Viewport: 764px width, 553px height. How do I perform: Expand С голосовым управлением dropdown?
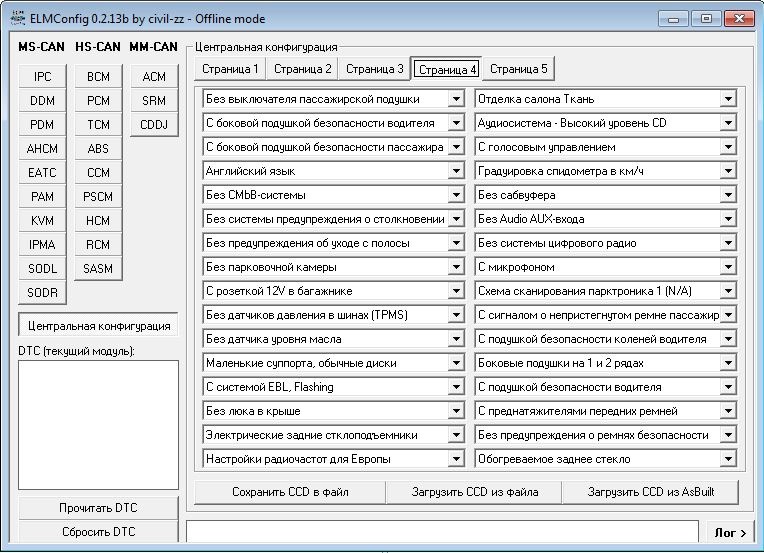coord(605,147)
